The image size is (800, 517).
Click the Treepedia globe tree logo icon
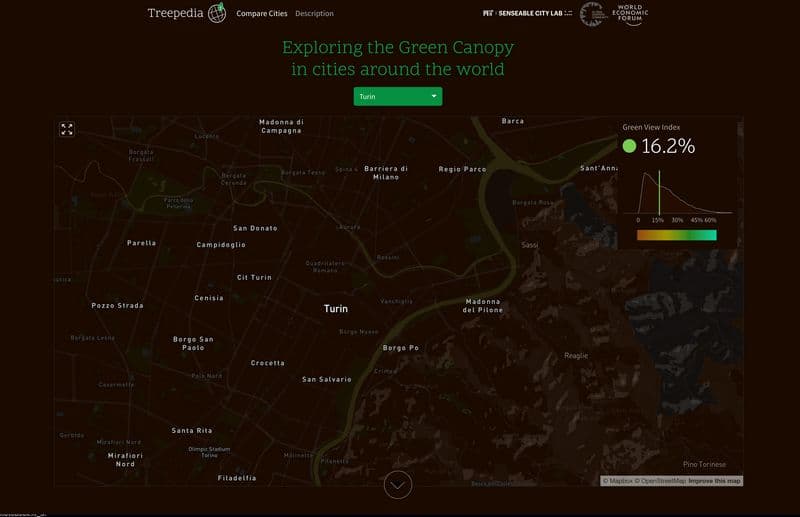click(x=216, y=13)
